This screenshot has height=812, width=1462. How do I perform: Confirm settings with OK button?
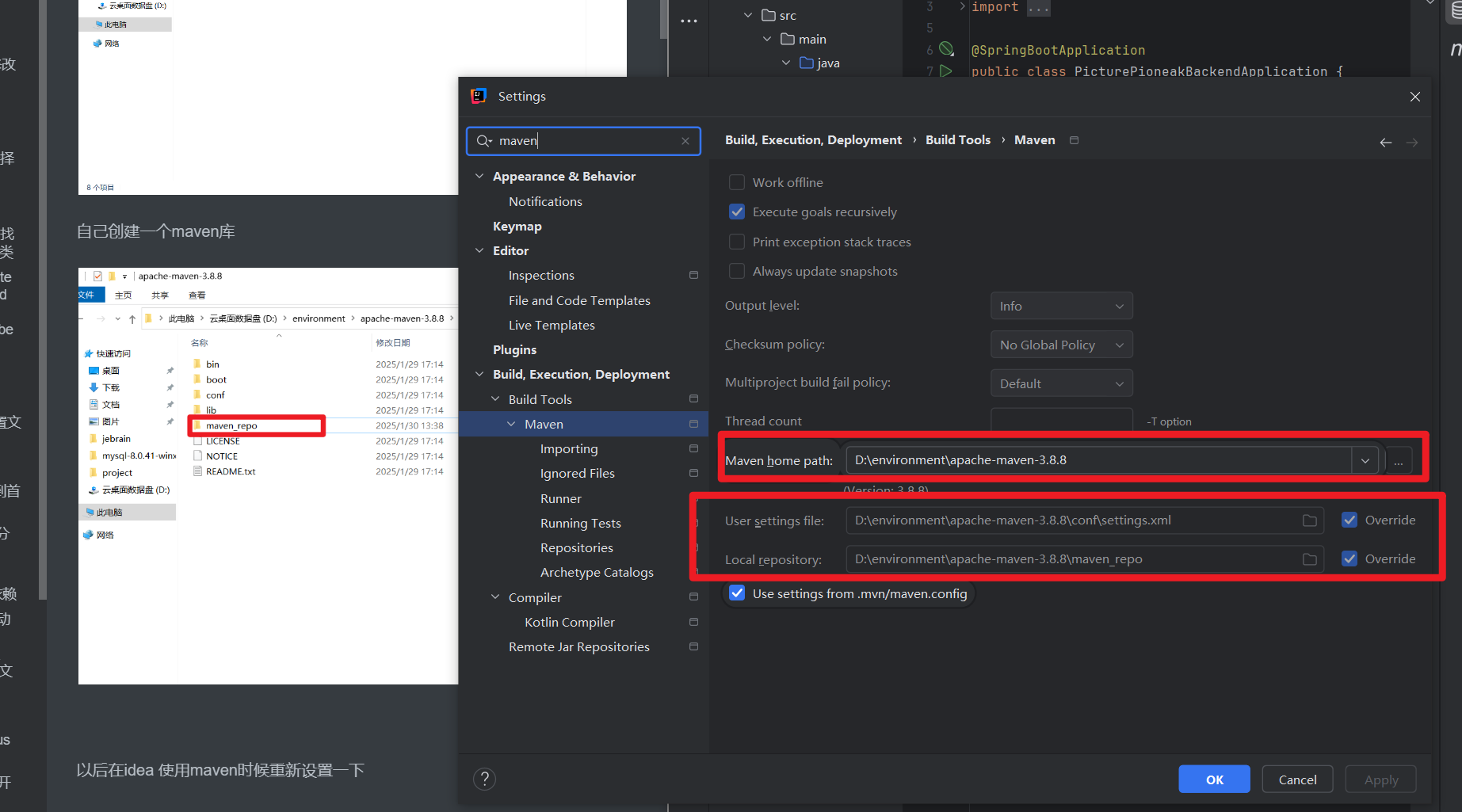pyautogui.click(x=1214, y=780)
